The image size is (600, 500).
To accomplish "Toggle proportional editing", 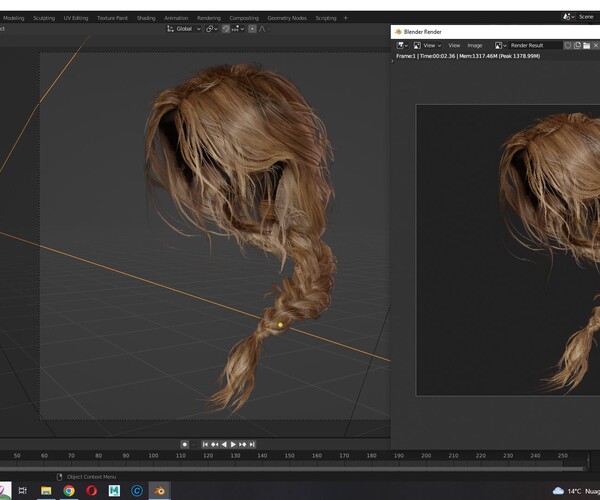I will pos(252,29).
